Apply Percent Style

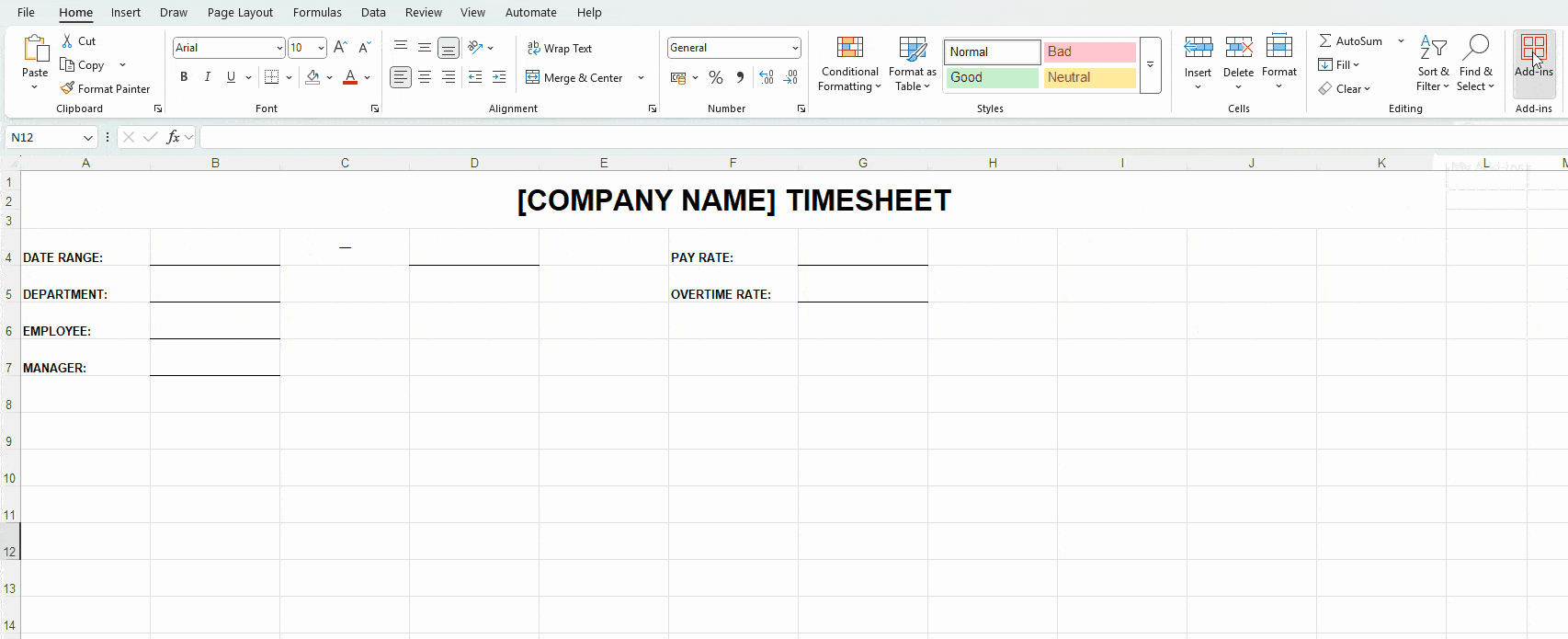(x=716, y=78)
